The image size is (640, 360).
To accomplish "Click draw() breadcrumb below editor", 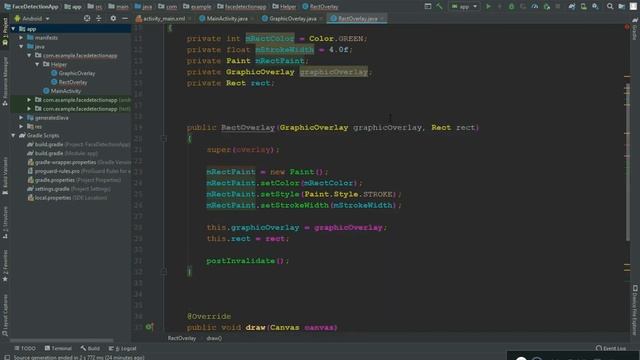I will [x=214, y=338].
